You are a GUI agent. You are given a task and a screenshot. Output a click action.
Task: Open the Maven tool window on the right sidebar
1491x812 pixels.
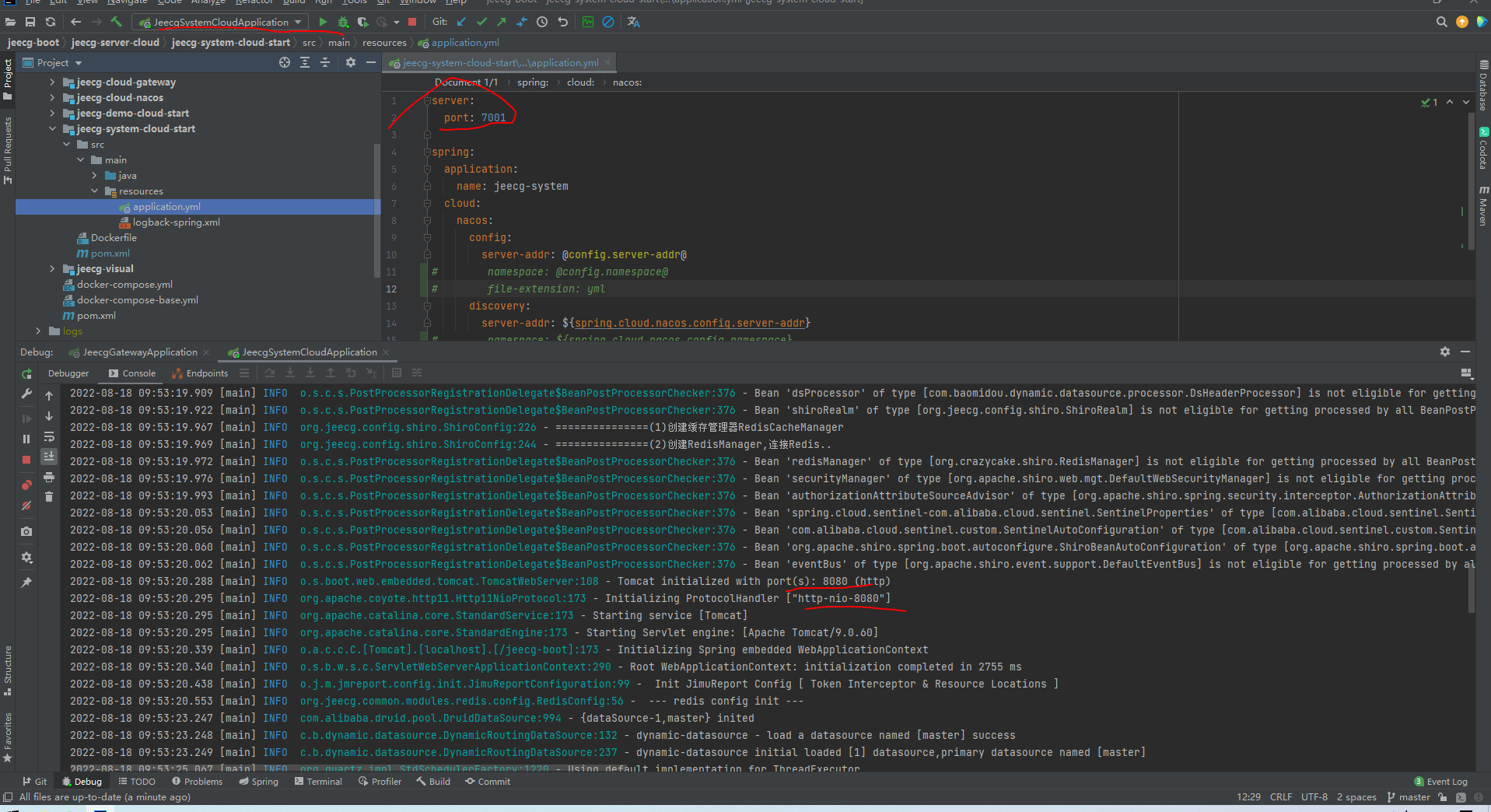pos(1482,208)
